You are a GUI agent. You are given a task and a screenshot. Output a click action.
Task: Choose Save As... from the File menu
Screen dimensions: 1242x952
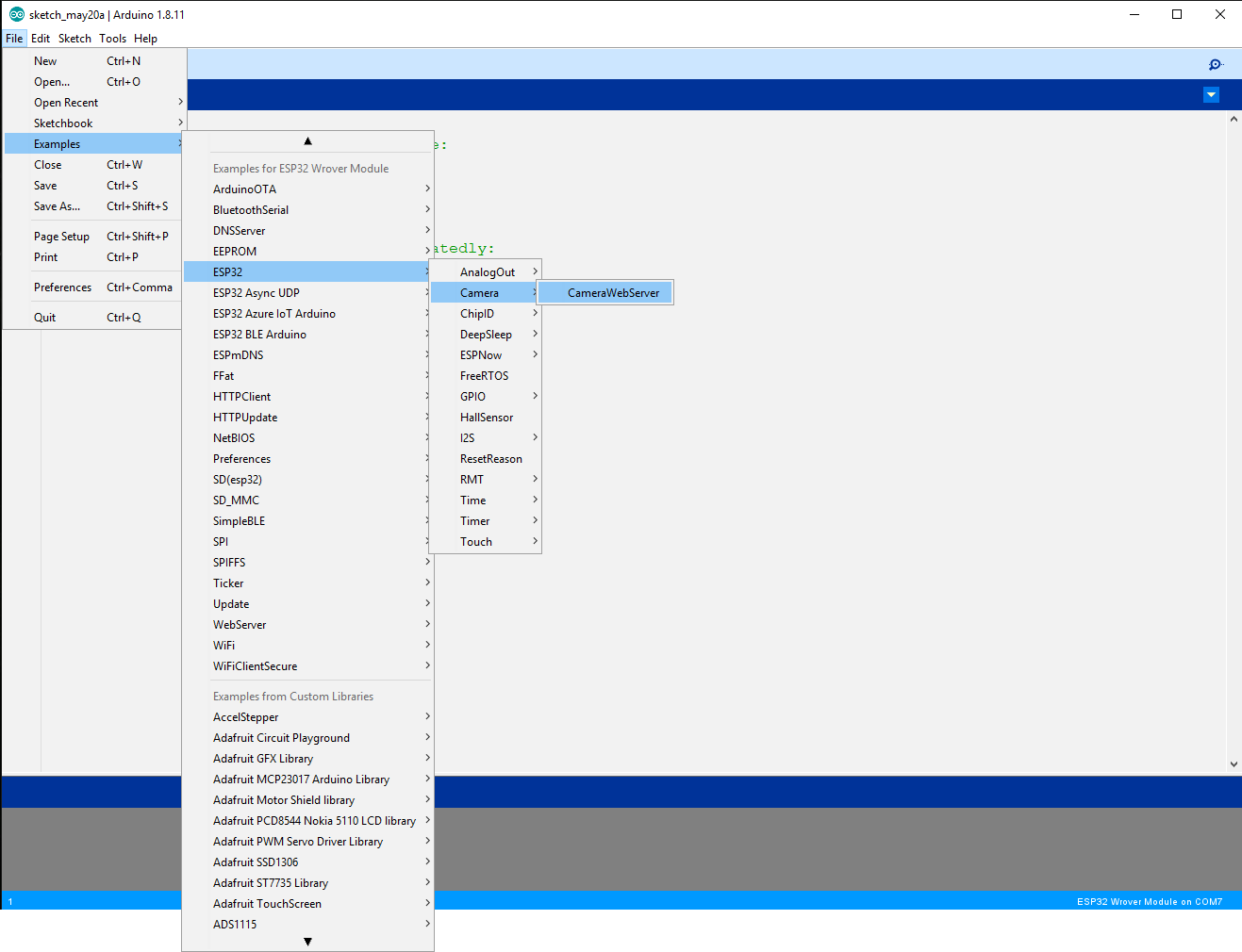[94, 206]
